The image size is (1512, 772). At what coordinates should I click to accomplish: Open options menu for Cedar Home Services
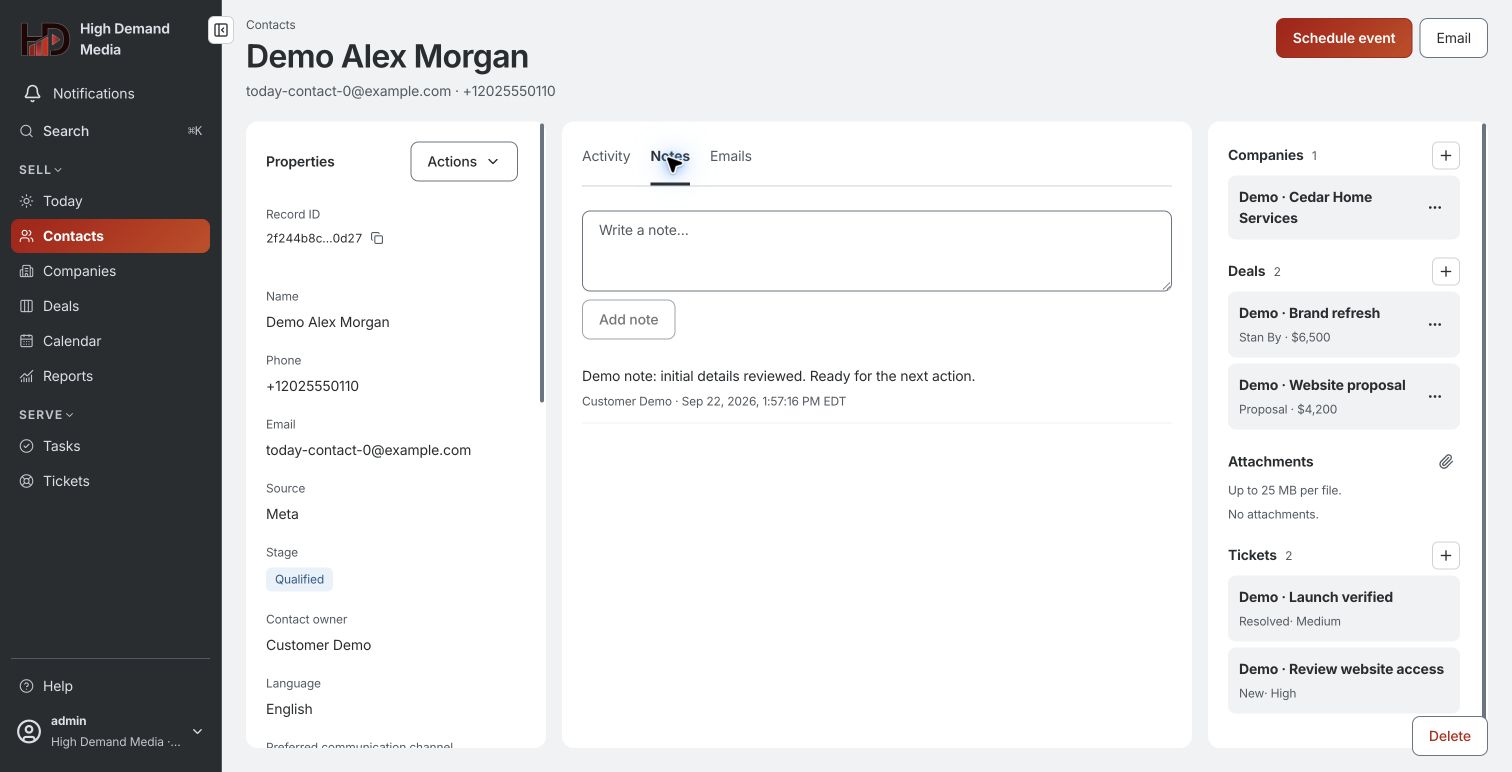point(1435,208)
